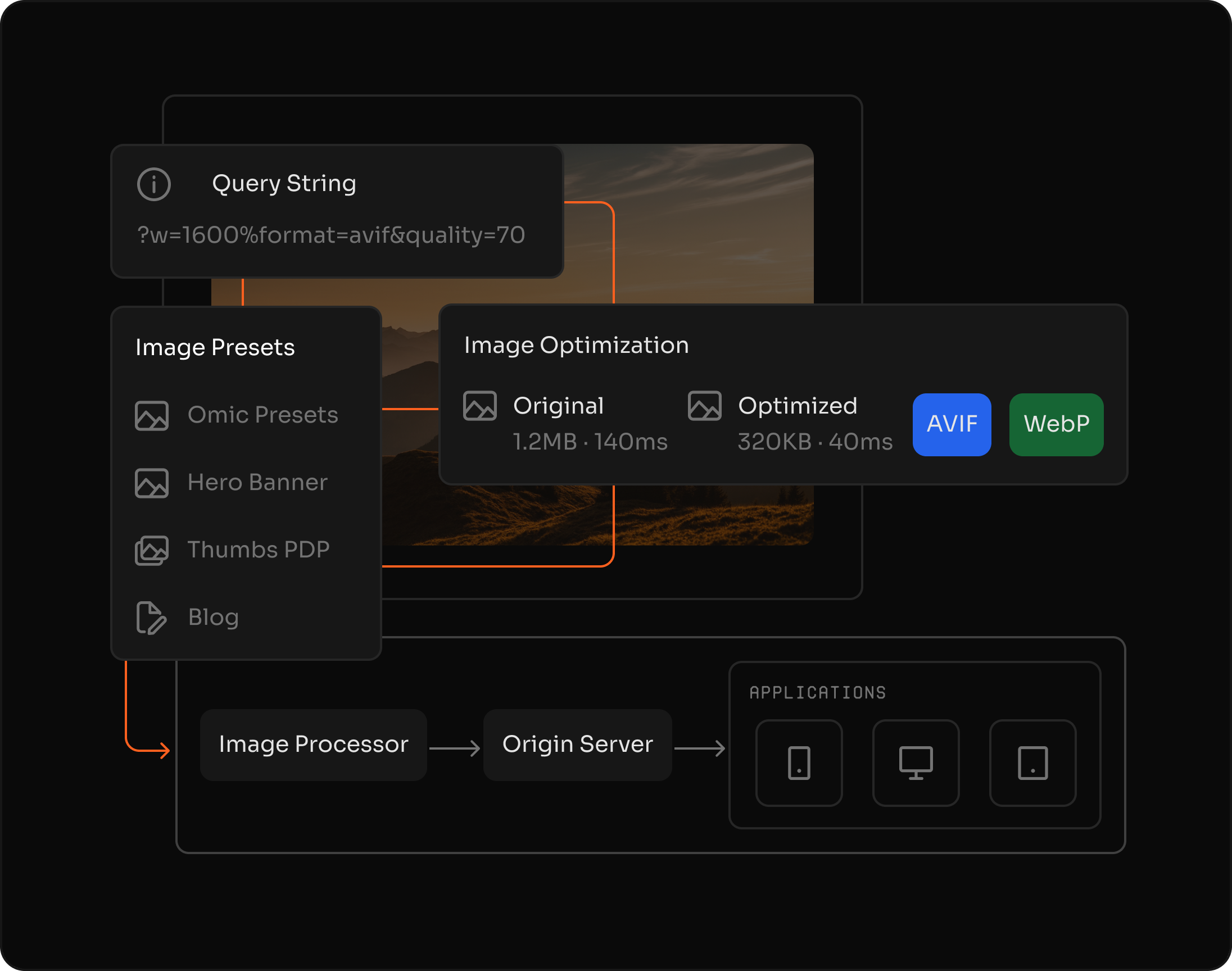Screen dimensions: 1232x971
Task: Enable the Optimized output setting
Action: pos(798,406)
